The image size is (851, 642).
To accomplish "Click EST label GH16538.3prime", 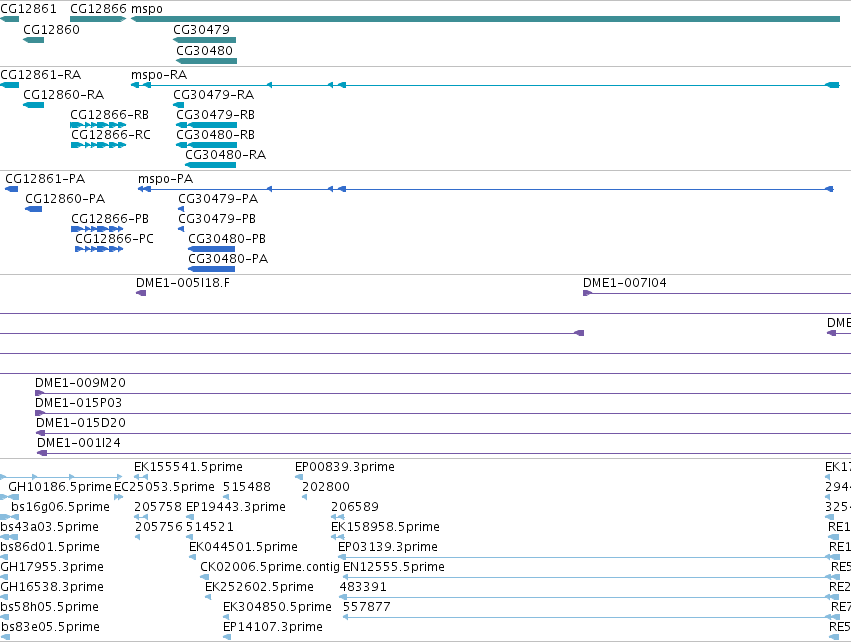I will (52, 587).
